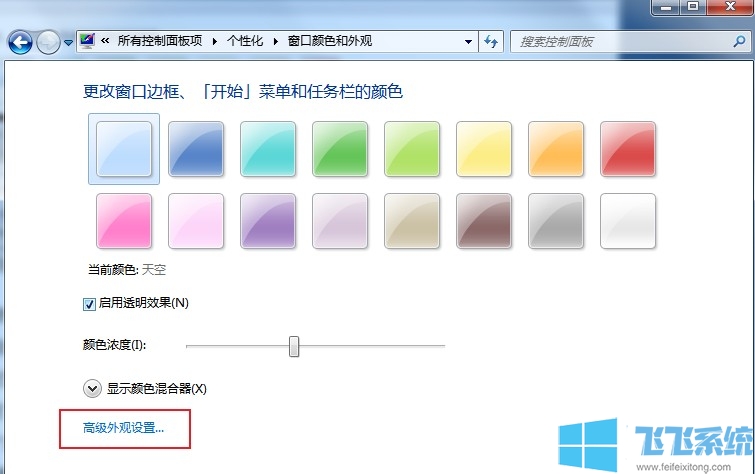
Task: Click the 当前颜色: 天空 text
Action: tap(127, 269)
